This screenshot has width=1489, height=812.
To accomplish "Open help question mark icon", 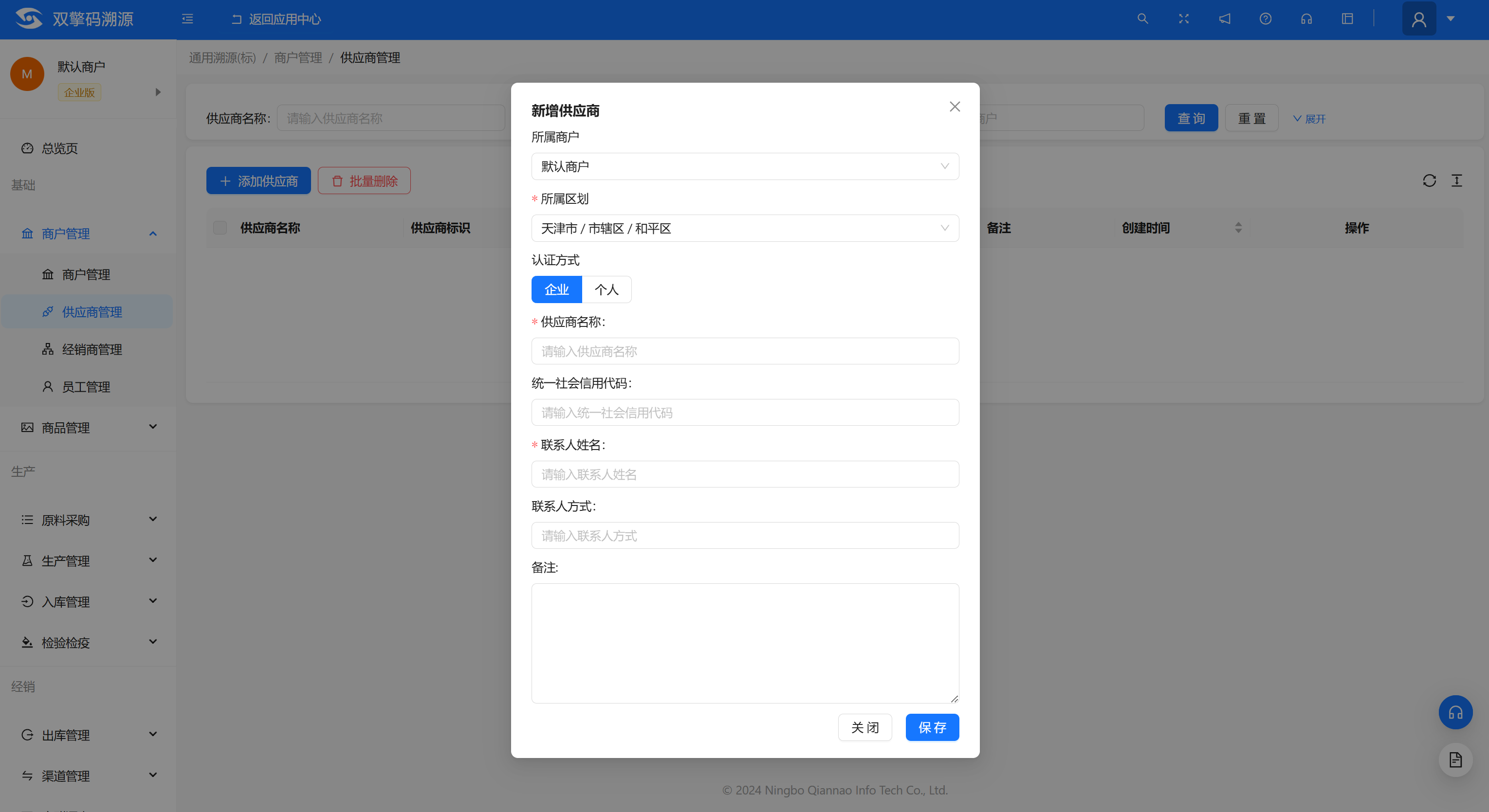I will coord(1265,19).
